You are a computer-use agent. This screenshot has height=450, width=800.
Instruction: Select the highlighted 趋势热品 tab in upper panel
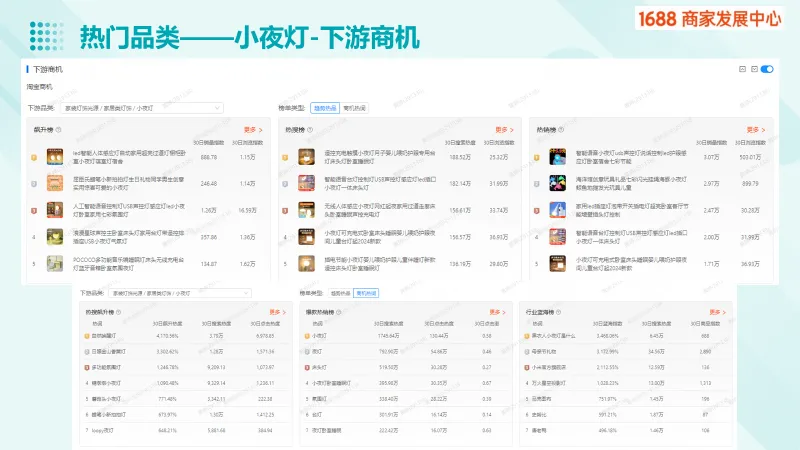tap(325, 107)
